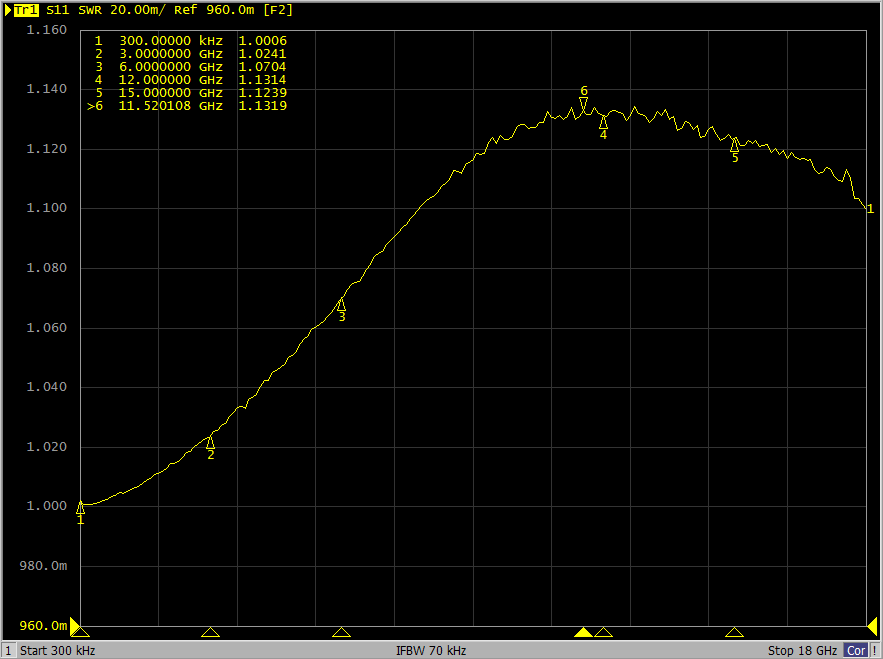This screenshot has height=659, width=883.
Task: Click the filled active marker triangle on frequency axis
Action: click(583, 632)
